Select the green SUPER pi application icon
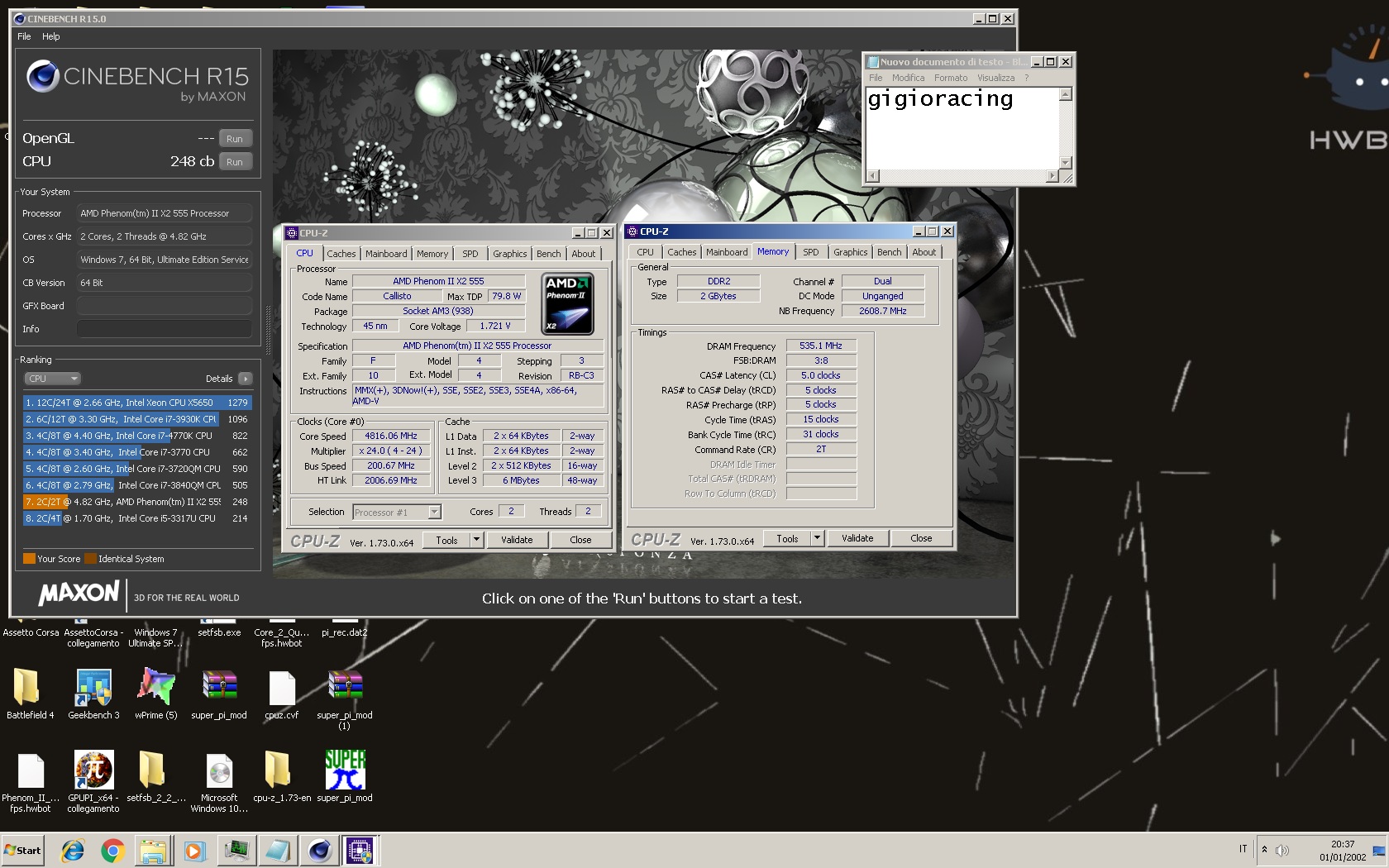The height and width of the screenshot is (868, 1389). [345, 777]
